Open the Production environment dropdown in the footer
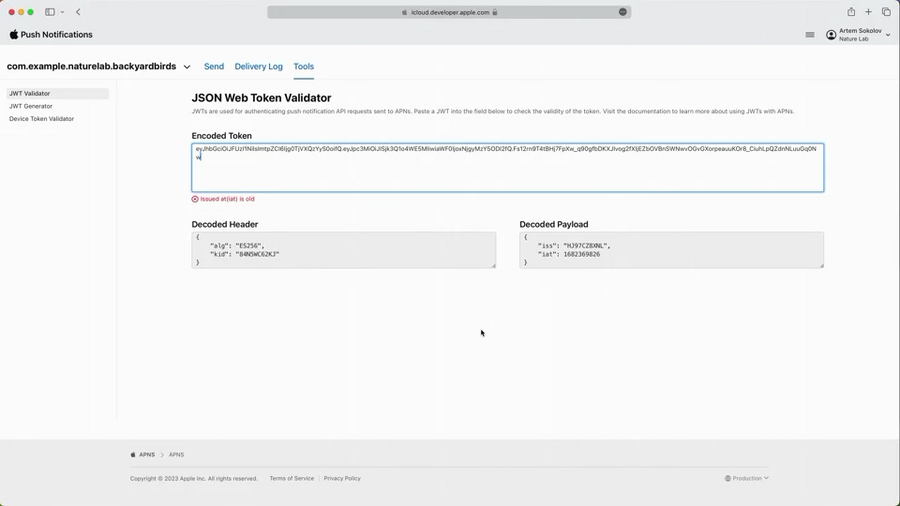This screenshot has width=900, height=506. (746, 478)
